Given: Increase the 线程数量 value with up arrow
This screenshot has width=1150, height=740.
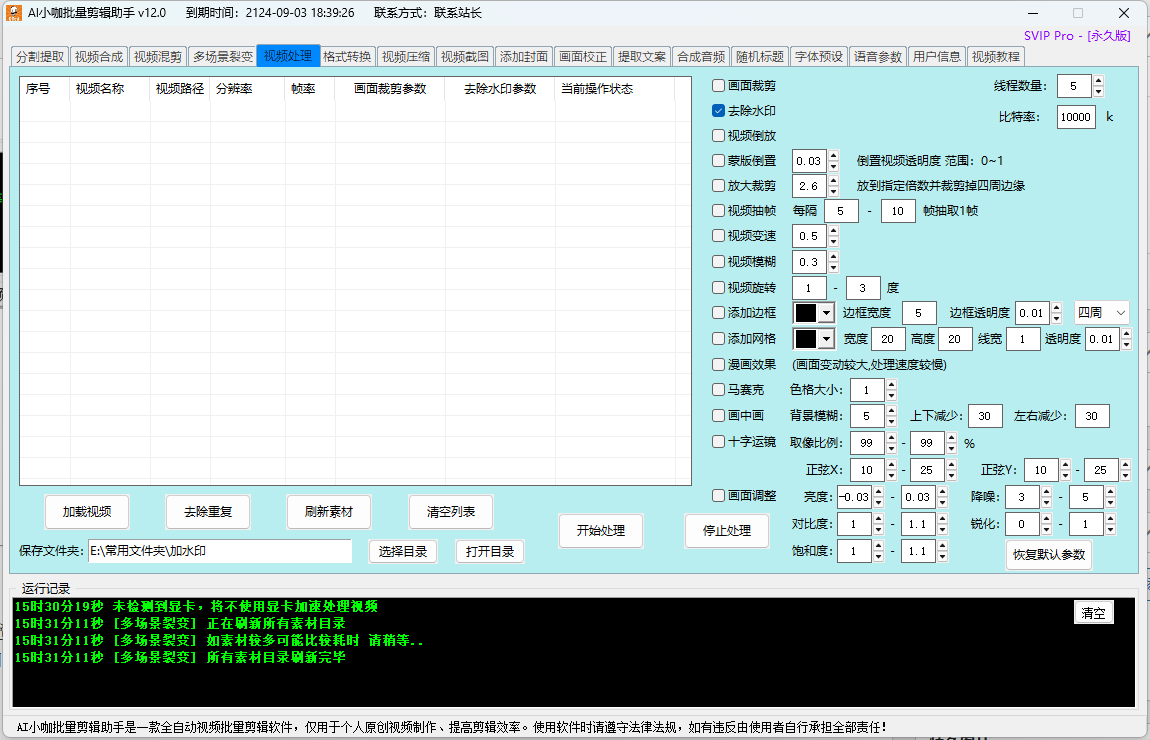Looking at the screenshot, I should (x=1099, y=81).
